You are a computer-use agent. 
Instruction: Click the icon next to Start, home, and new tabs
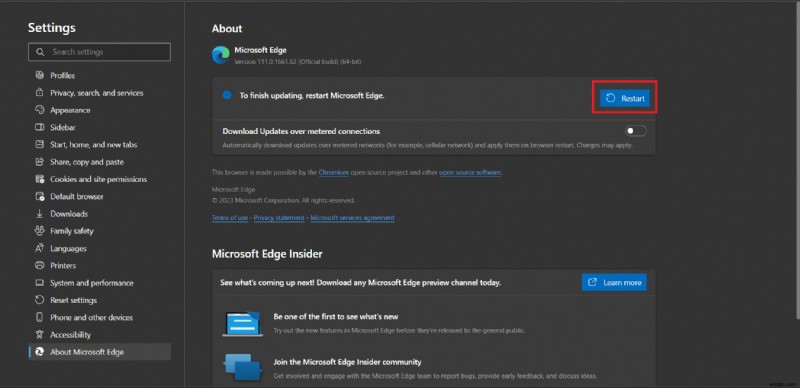point(40,144)
